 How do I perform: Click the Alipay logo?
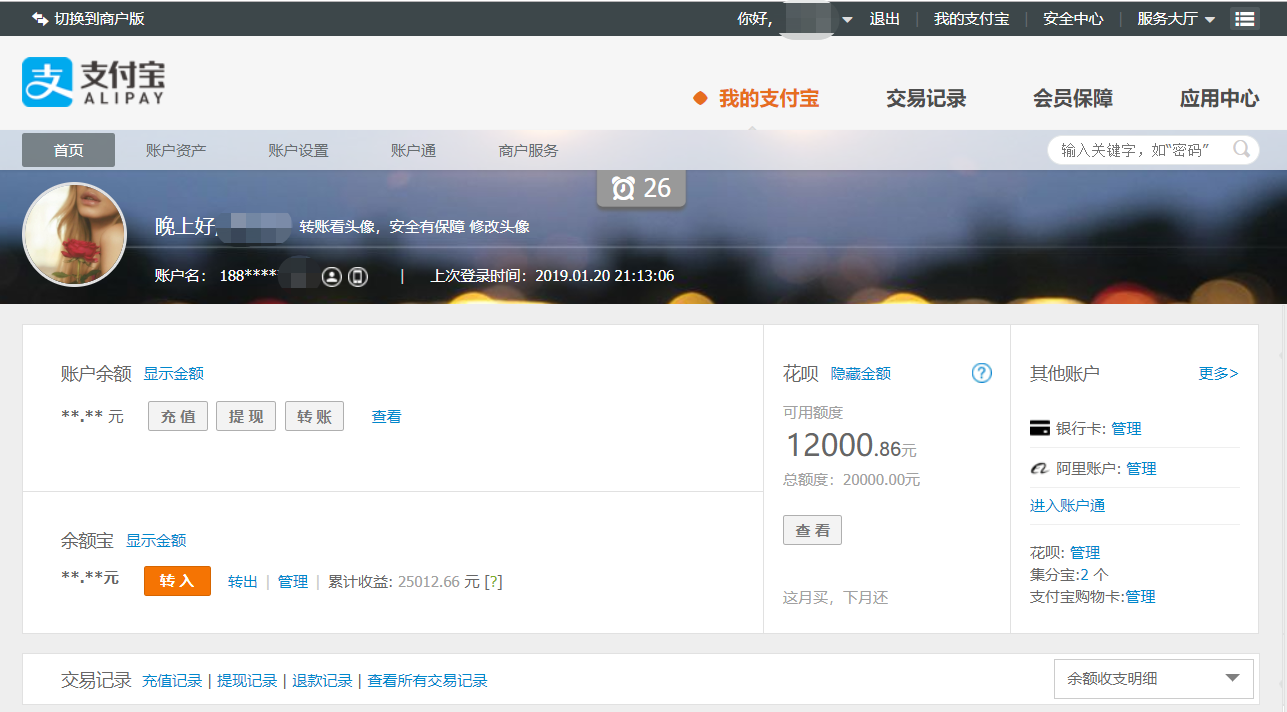coord(93,81)
